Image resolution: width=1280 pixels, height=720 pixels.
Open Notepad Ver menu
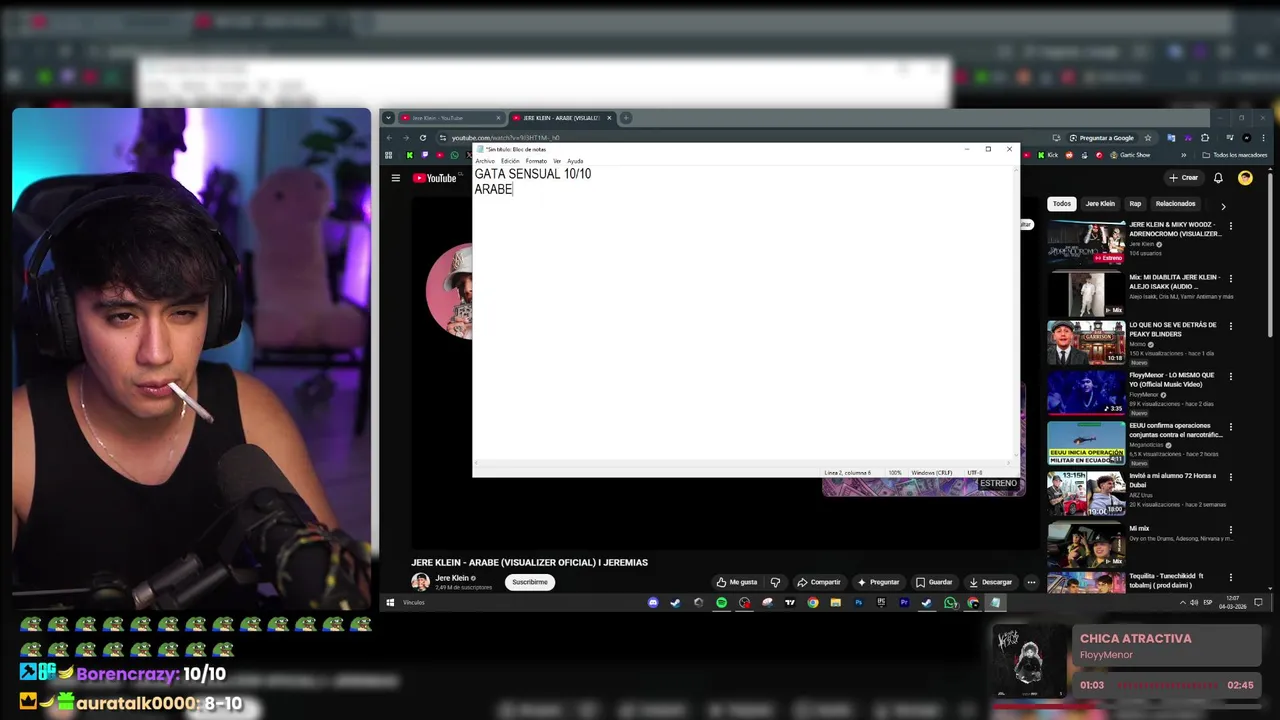(x=557, y=161)
